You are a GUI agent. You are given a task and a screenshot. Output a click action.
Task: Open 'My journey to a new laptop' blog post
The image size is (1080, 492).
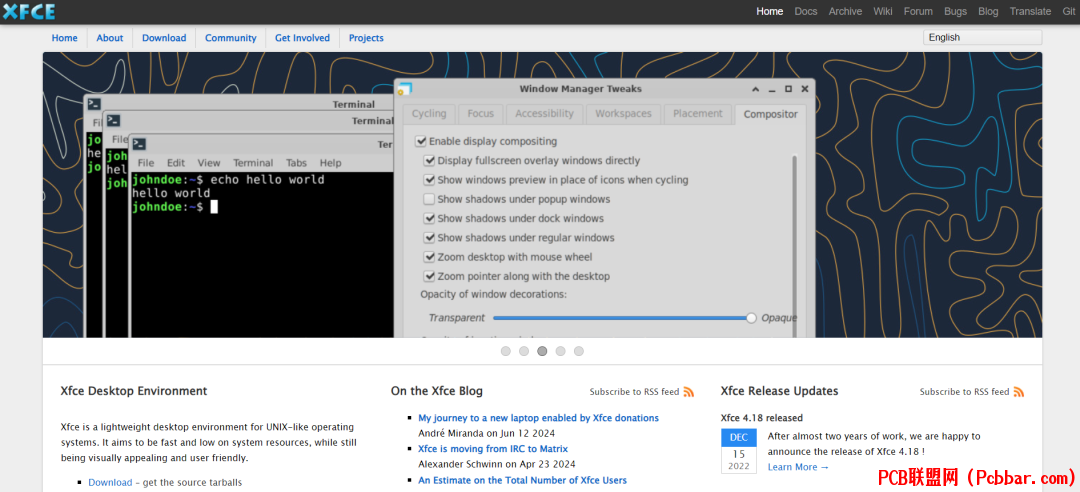point(539,418)
